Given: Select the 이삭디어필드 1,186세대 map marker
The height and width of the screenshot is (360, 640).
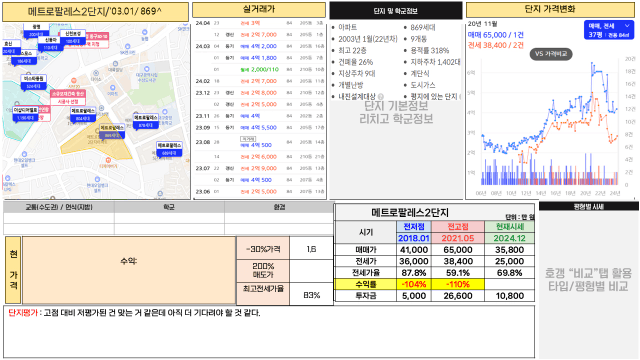Looking at the screenshot, I should click(25, 114).
